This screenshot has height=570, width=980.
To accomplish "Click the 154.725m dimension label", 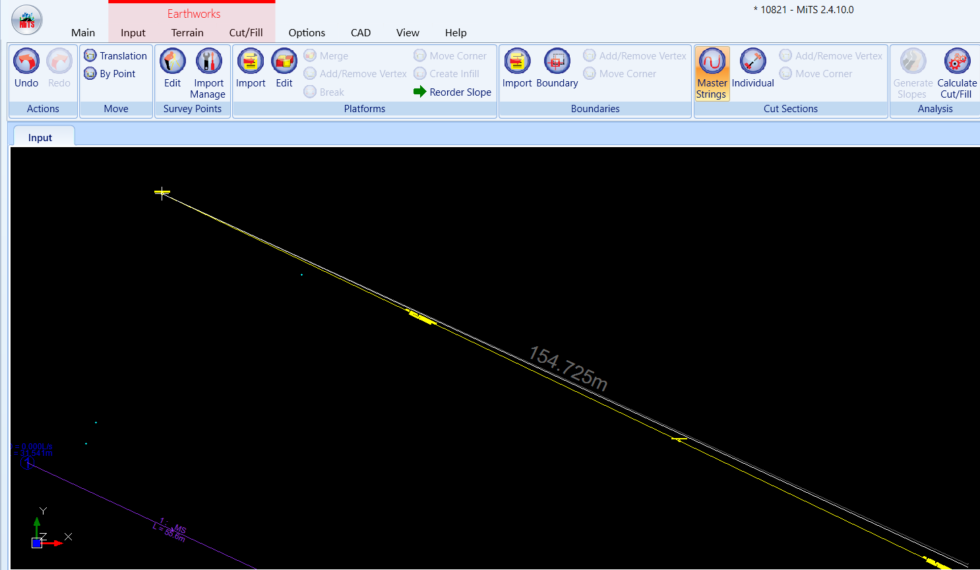I will pyautogui.click(x=567, y=369).
